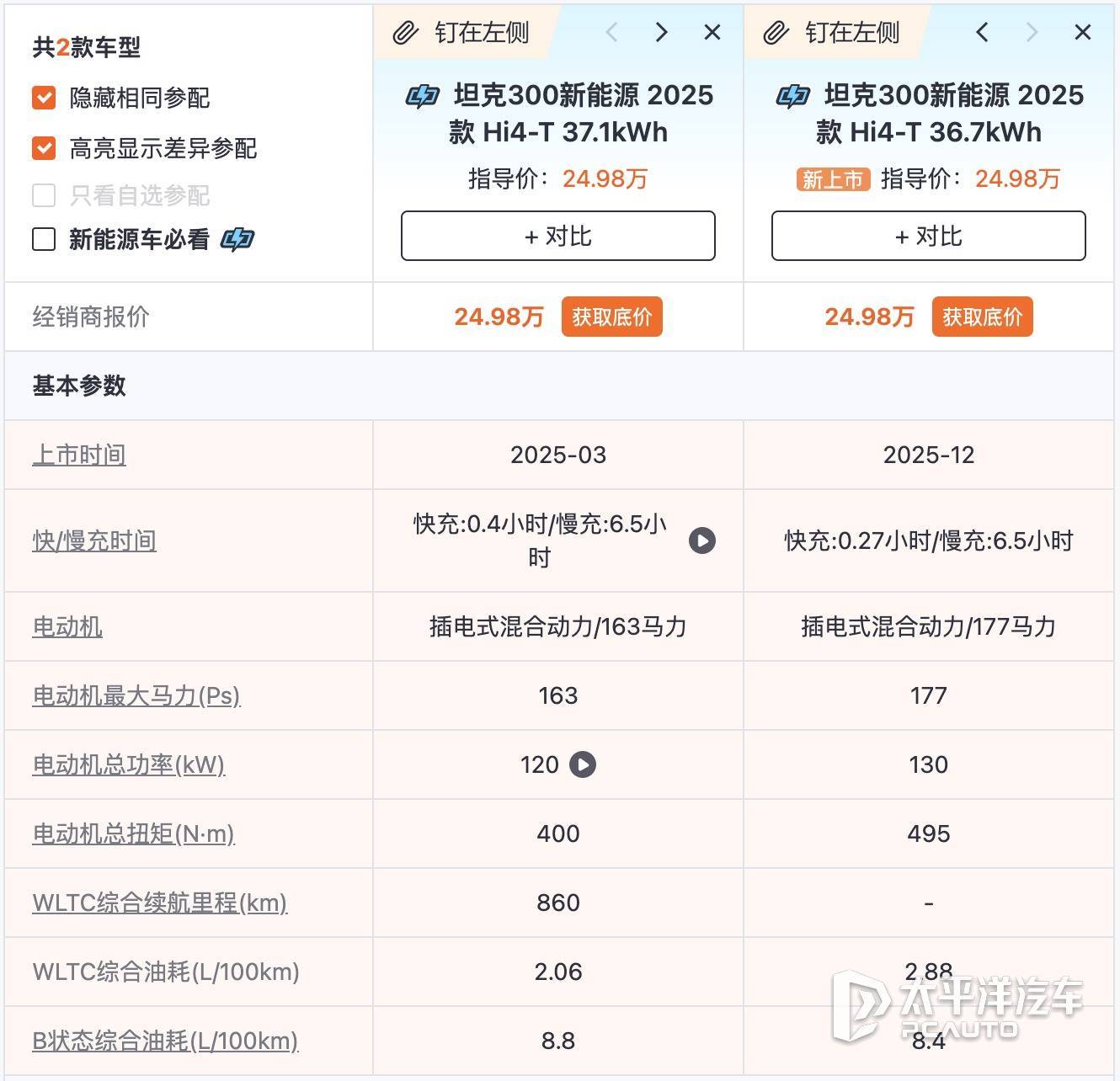Remove the Hi4-T 37.1kWh car column
The image size is (1120, 1081).
point(712,33)
